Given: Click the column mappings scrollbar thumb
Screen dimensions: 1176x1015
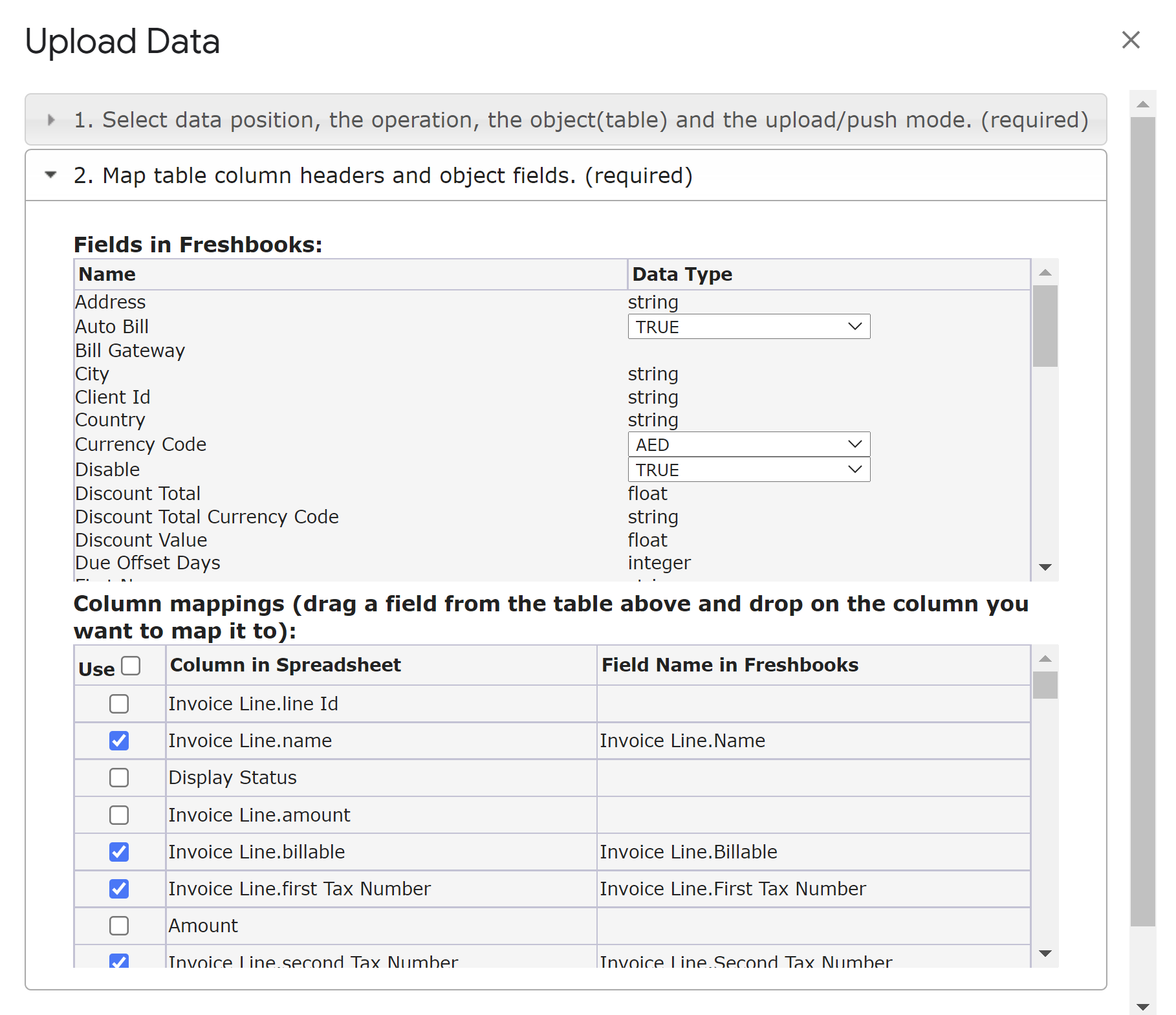Looking at the screenshot, I should [1045, 685].
